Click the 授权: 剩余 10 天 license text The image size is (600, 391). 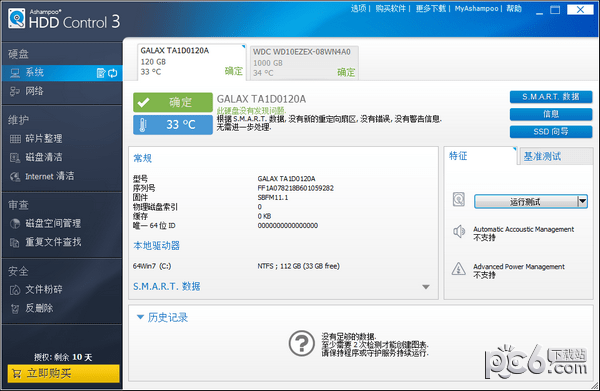[x=63, y=357]
